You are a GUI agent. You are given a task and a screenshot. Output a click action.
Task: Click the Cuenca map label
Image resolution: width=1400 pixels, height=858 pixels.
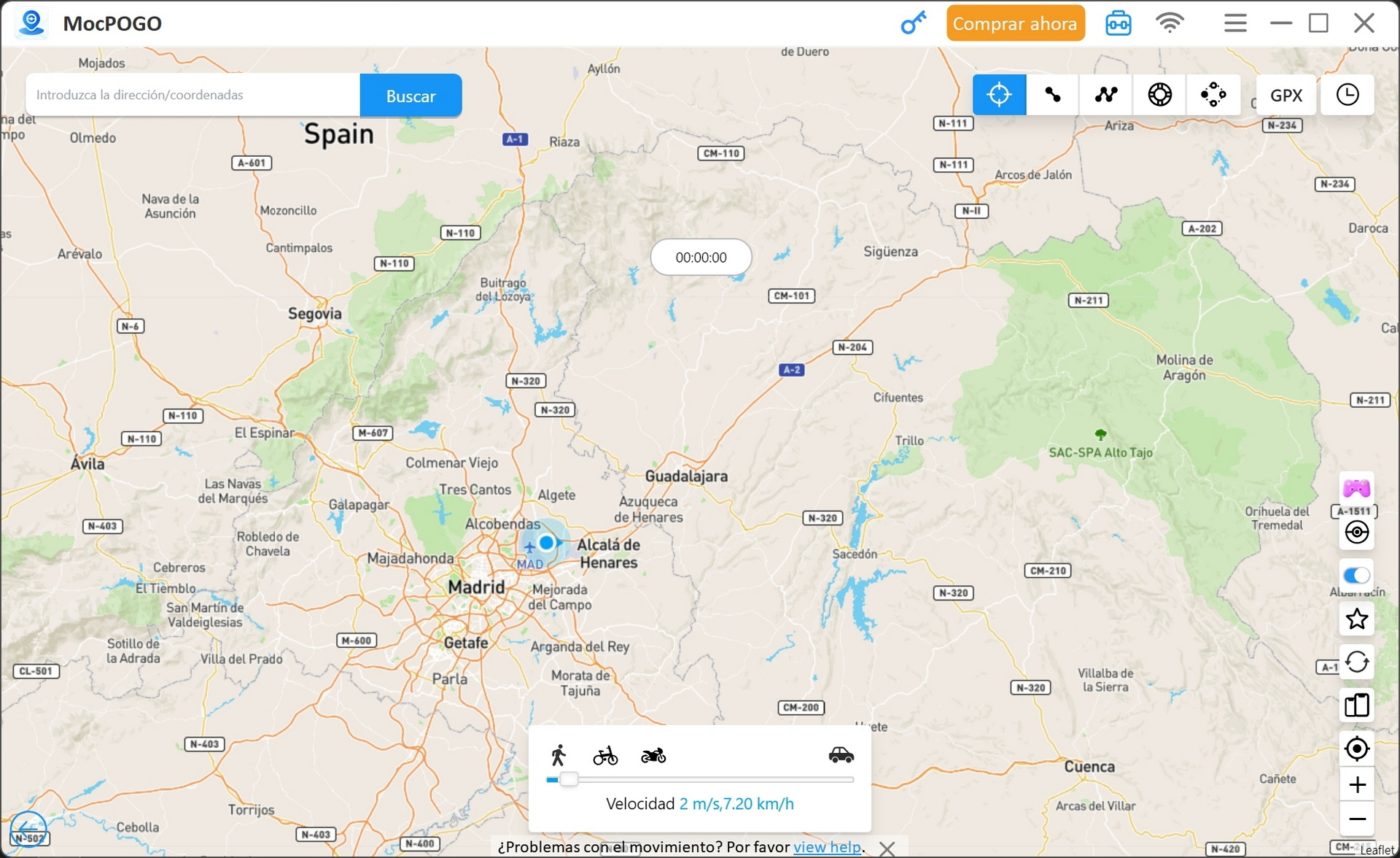pos(1089,767)
